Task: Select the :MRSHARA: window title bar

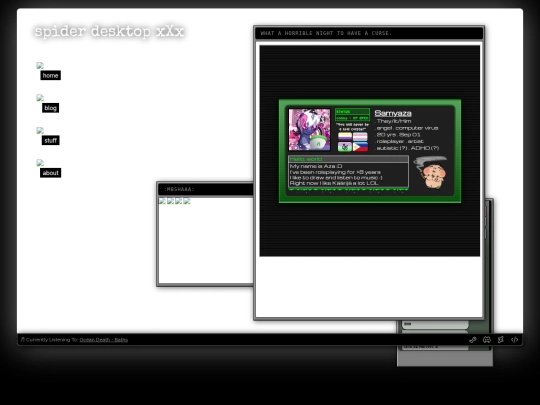Action: 206,189
